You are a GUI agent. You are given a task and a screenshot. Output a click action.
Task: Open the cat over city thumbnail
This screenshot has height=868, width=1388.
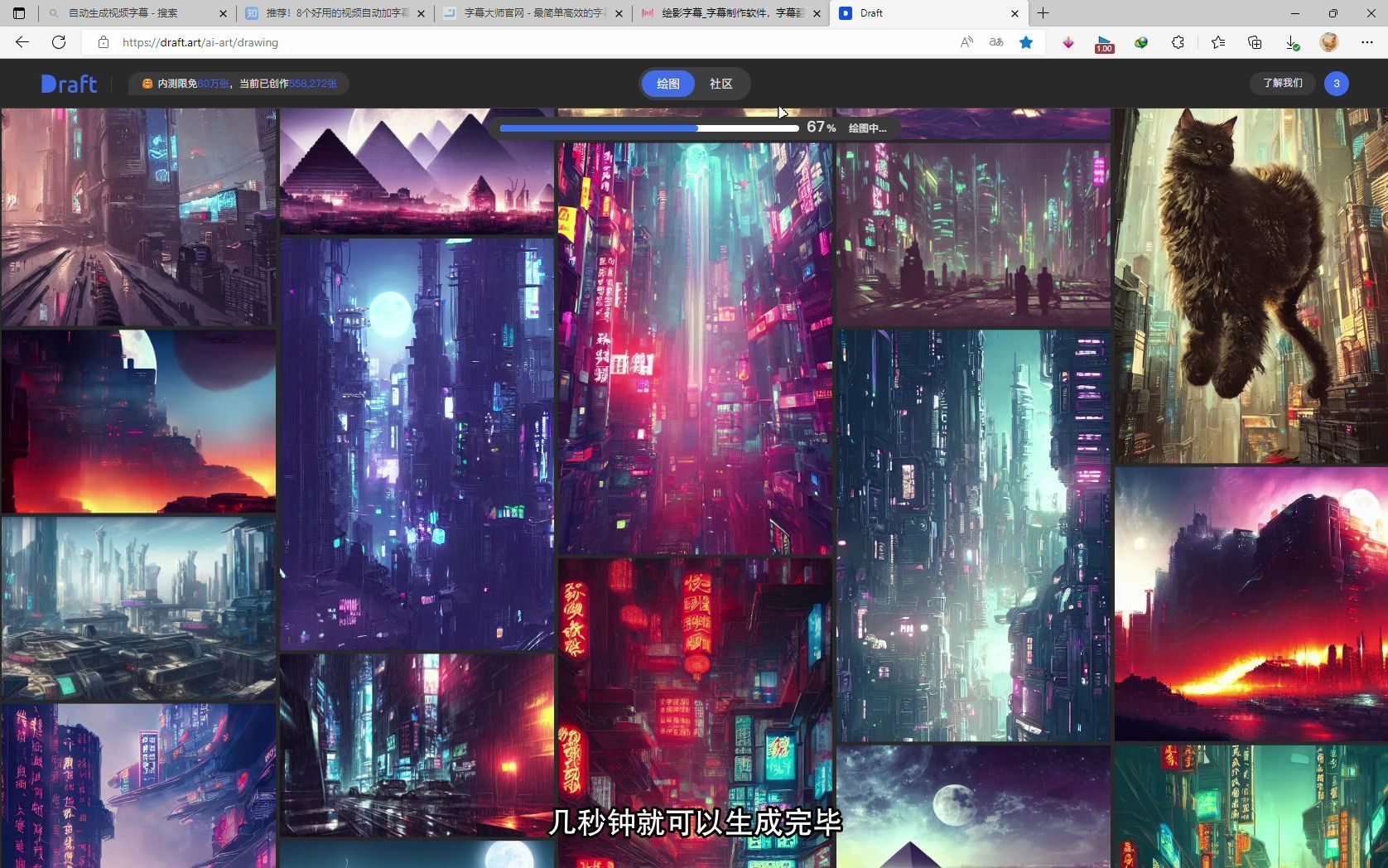click(x=1251, y=285)
